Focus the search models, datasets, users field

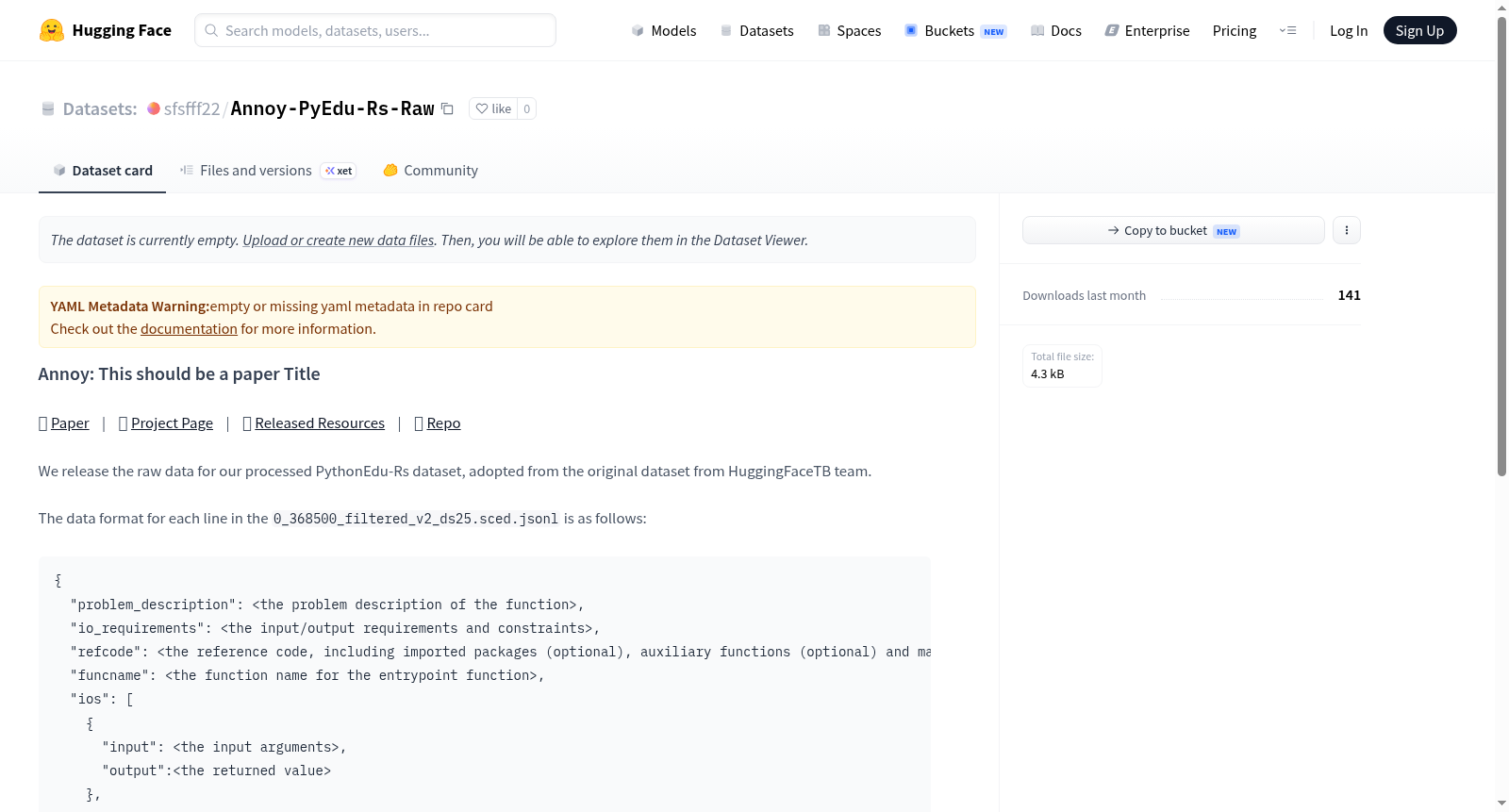coord(375,30)
